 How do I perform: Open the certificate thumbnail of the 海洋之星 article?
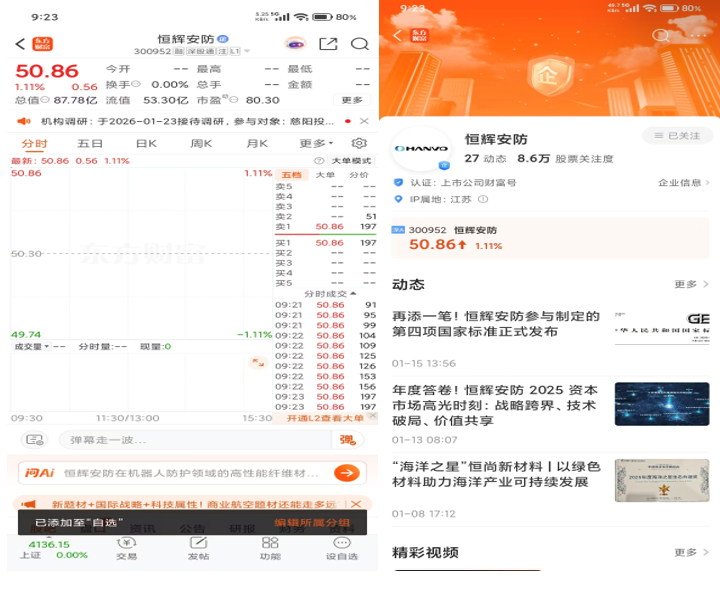[x=662, y=480]
